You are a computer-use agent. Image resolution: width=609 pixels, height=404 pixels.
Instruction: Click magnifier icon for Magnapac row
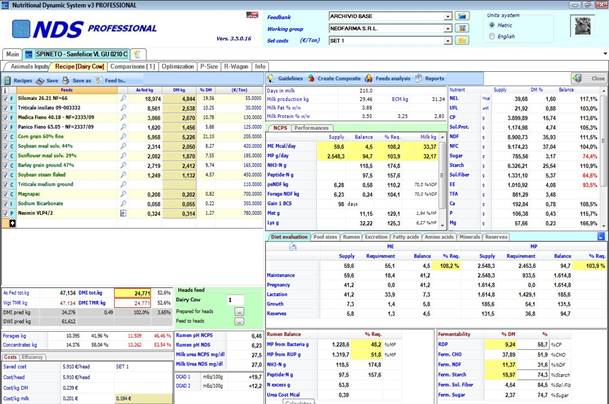tap(123, 194)
